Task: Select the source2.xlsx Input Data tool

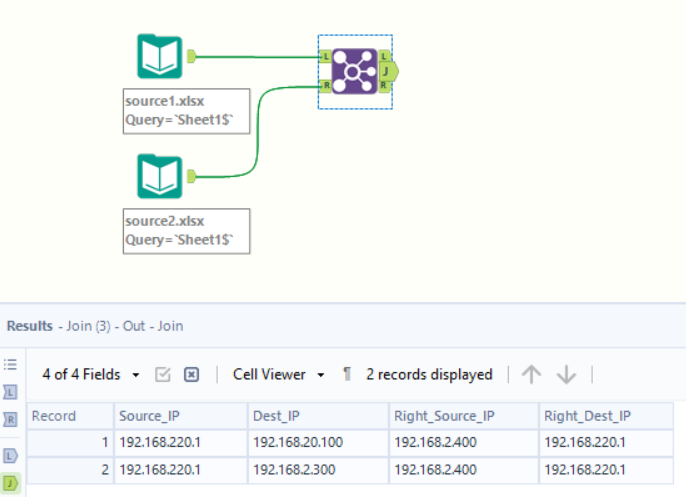Action: tap(159, 176)
